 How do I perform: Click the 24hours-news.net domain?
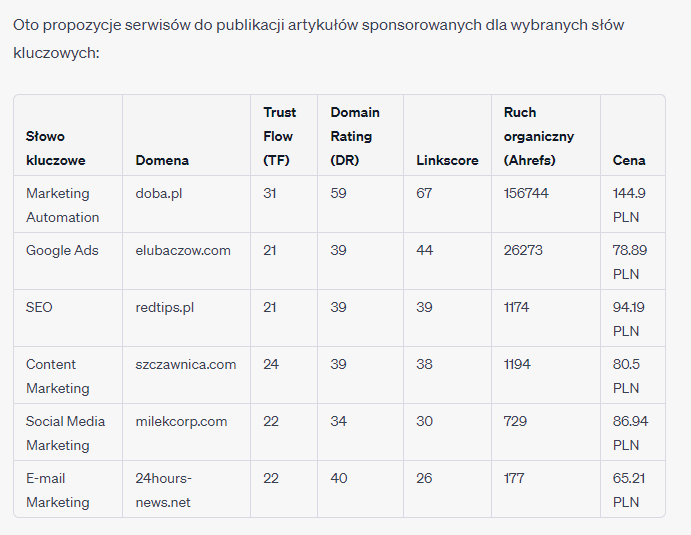coord(164,490)
